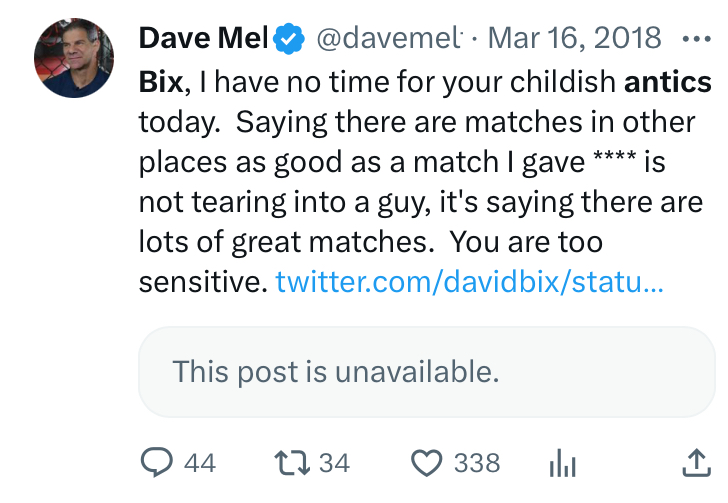Screen dimensions: 728x503
Task: Click the 44 replies count
Action: pos(200,463)
